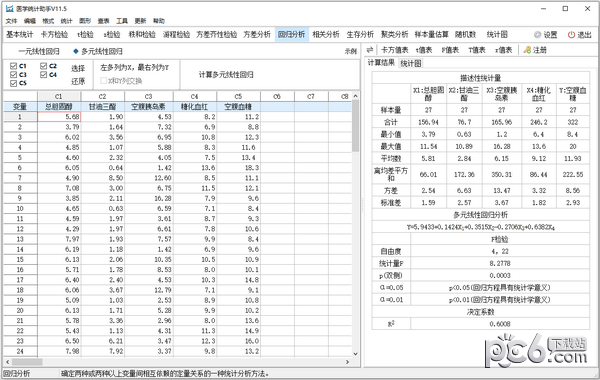Image resolution: width=600 pixels, height=380 pixels.
Task: Open the 帮助 menu
Action: [x=159, y=21]
